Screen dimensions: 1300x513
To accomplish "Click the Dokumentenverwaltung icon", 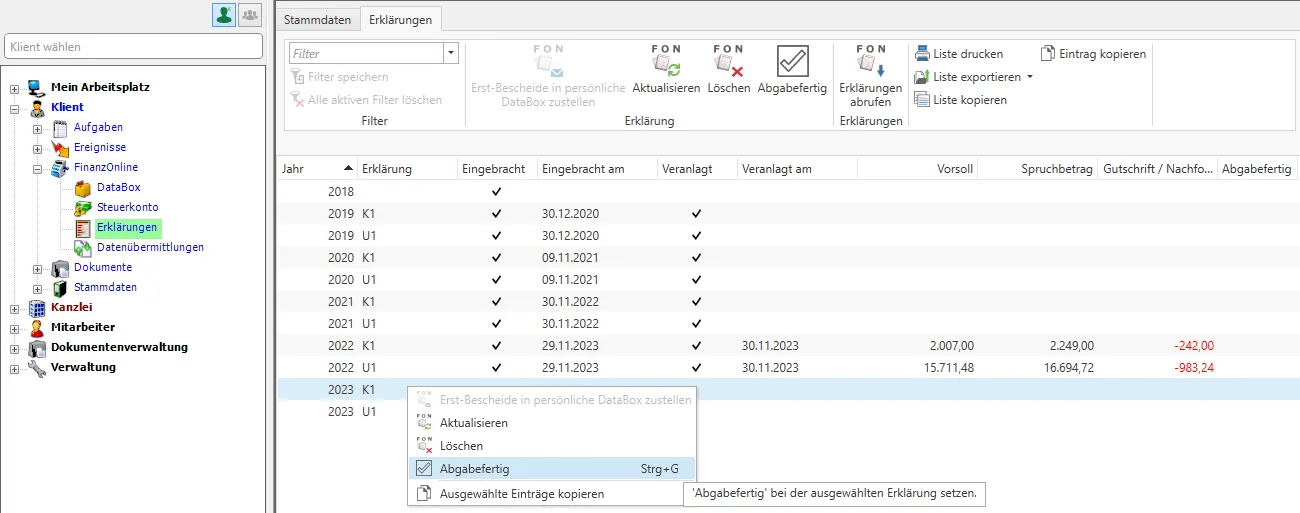I will click(x=37, y=347).
